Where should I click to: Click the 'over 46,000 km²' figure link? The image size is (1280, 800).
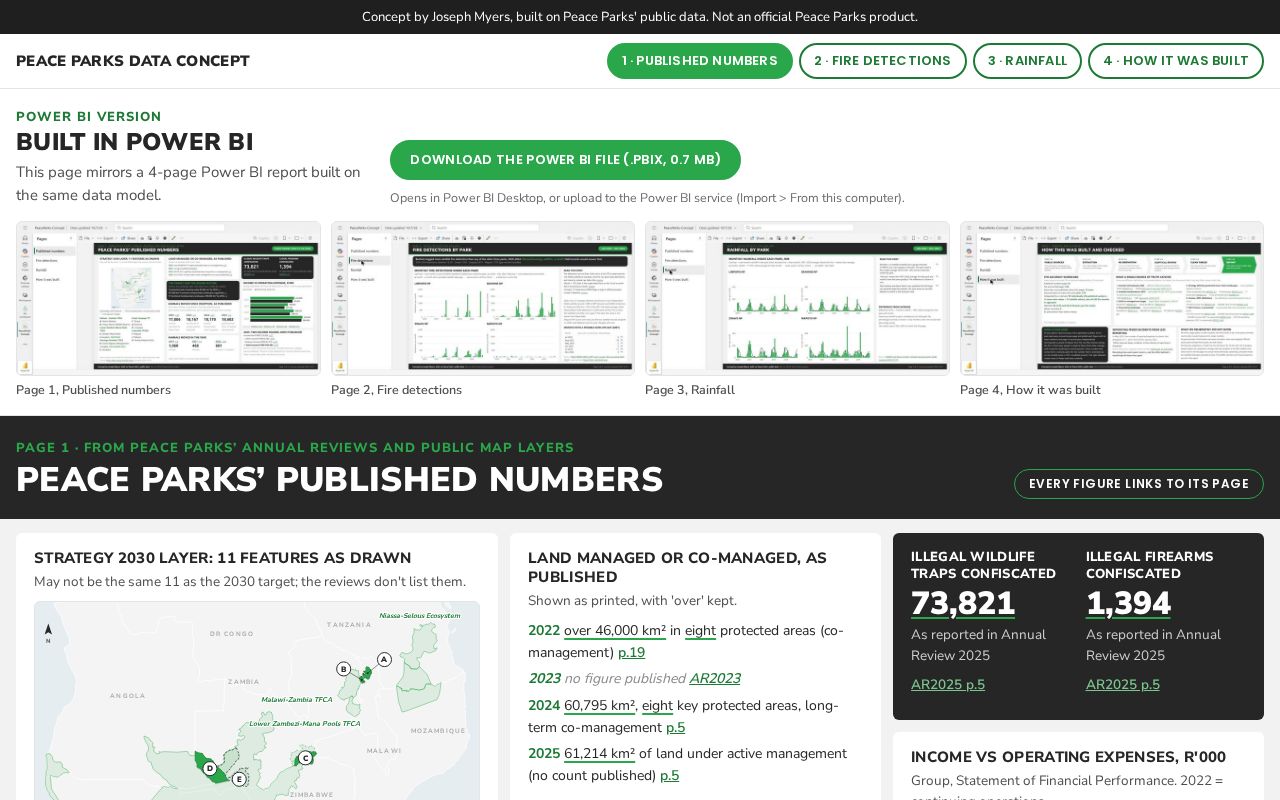point(615,631)
